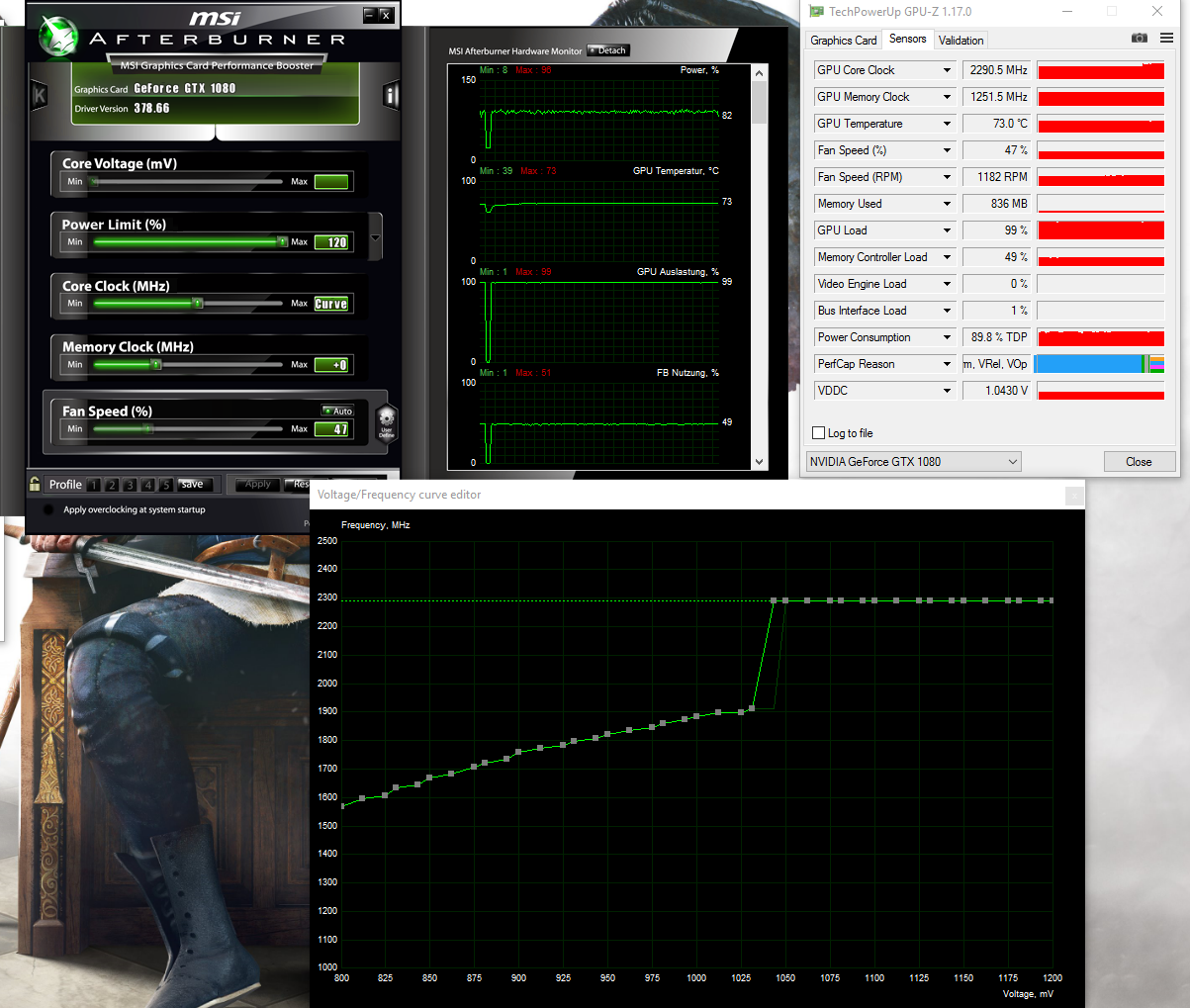
Task: Click the profile lock padlock icon
Action: coord(36,484)
